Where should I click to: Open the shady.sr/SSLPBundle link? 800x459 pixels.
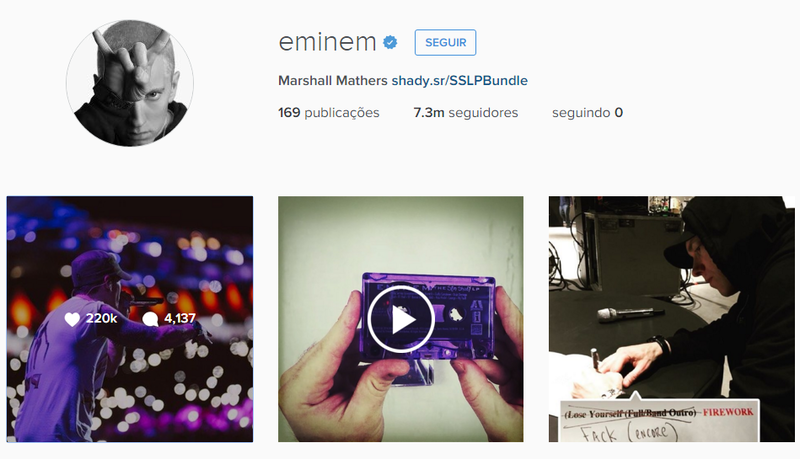point(460,81)
